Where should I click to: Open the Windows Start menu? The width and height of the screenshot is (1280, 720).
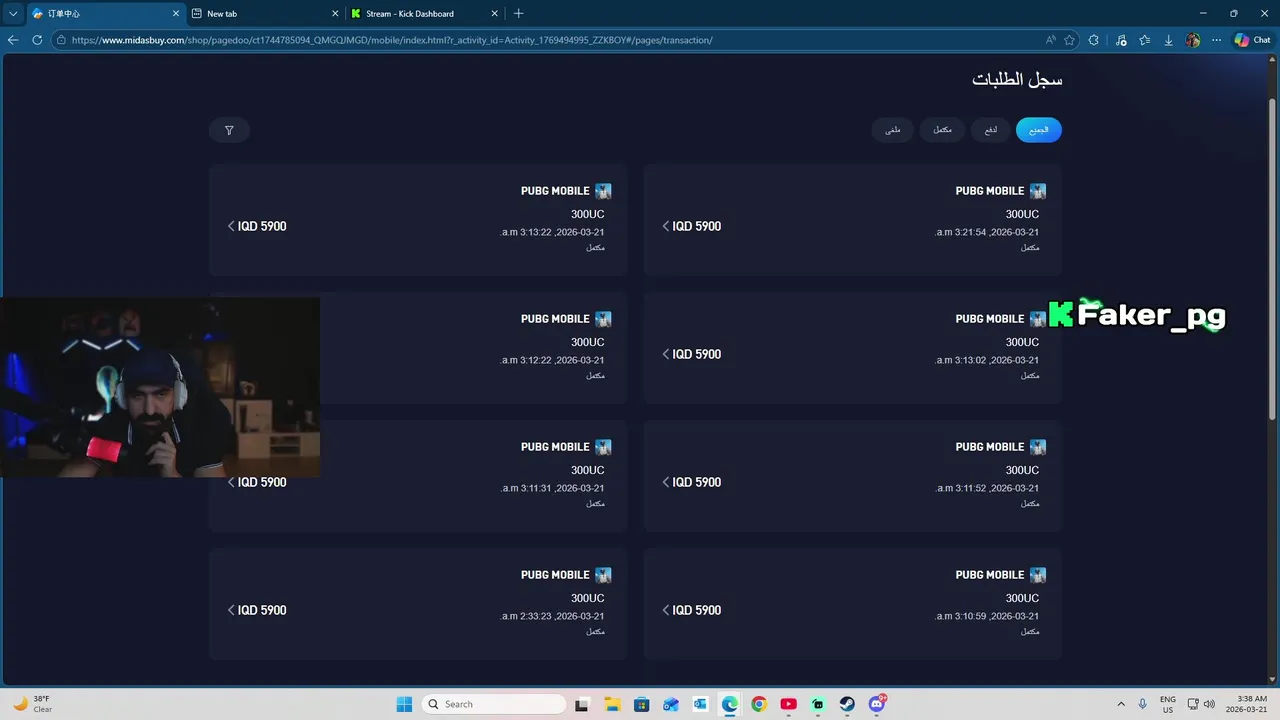404,704
